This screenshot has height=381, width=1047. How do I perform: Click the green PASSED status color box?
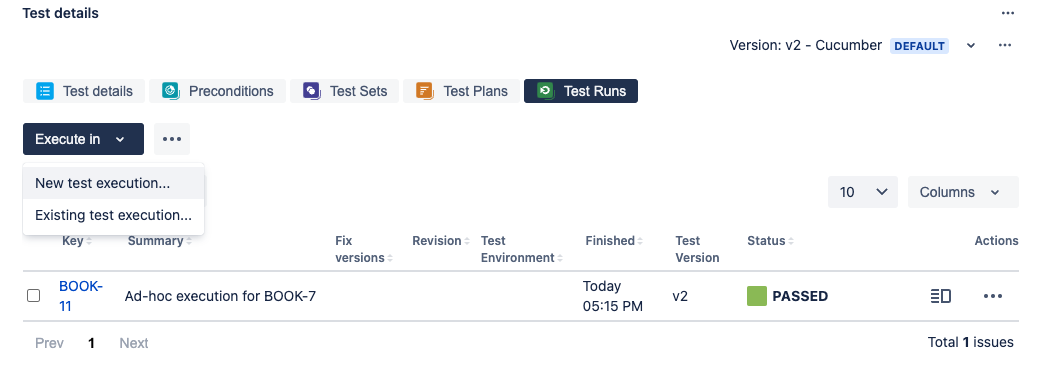click(757, 296)
